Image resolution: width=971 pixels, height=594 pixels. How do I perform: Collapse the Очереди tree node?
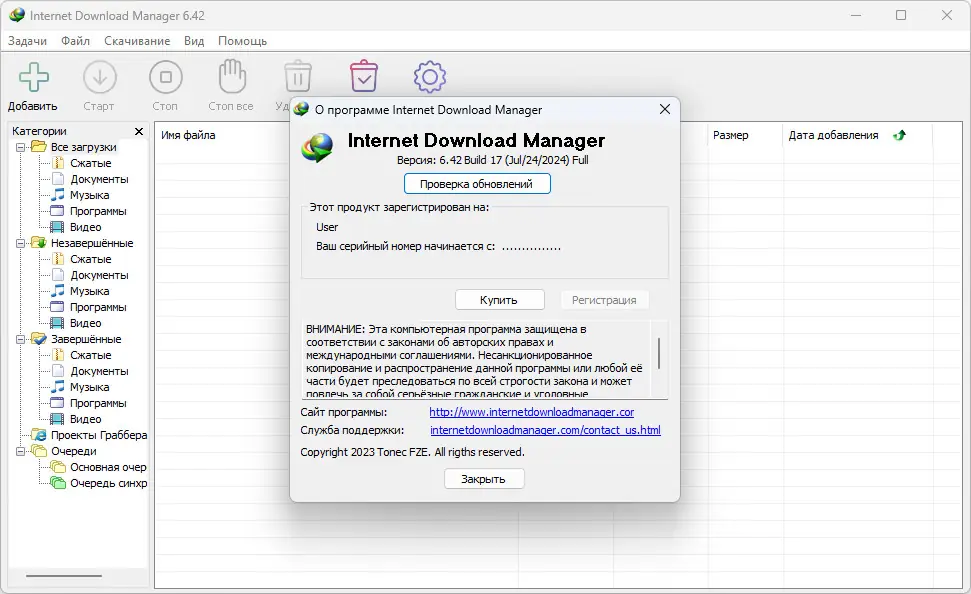pyautogui.click(x=20, y=452)
